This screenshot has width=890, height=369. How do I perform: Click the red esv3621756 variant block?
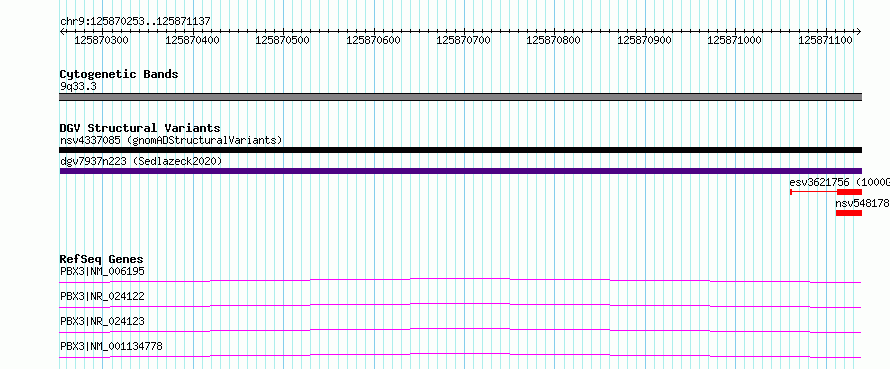[849, 192]
